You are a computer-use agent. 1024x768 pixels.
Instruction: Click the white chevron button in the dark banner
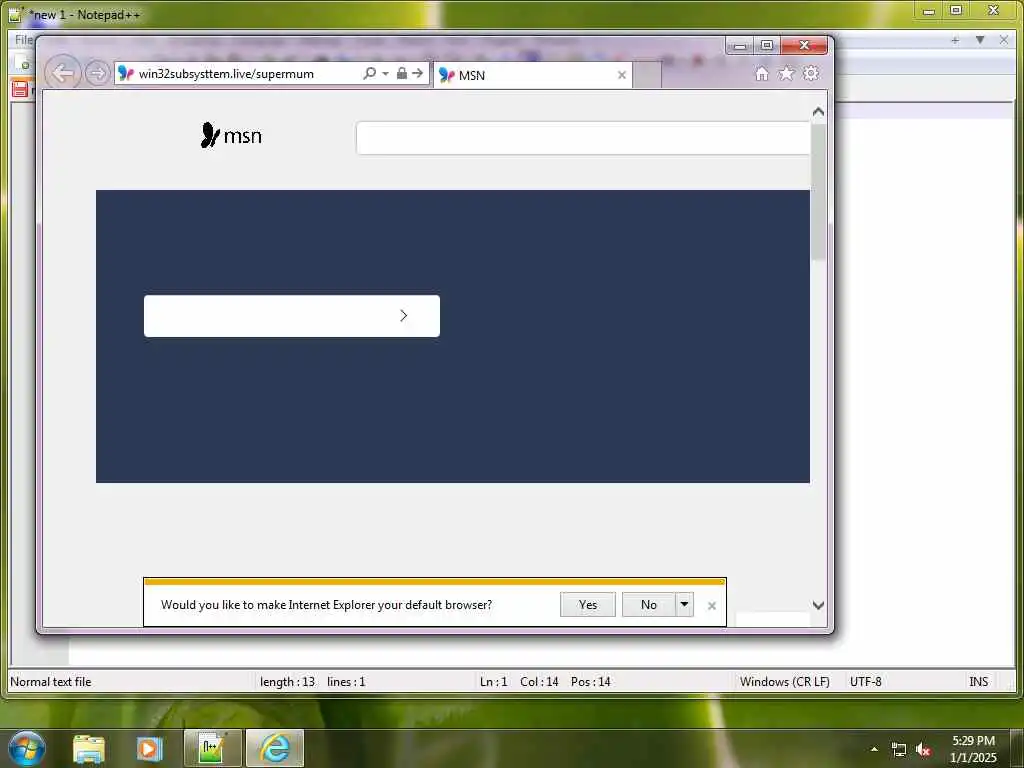pos(292,316)
